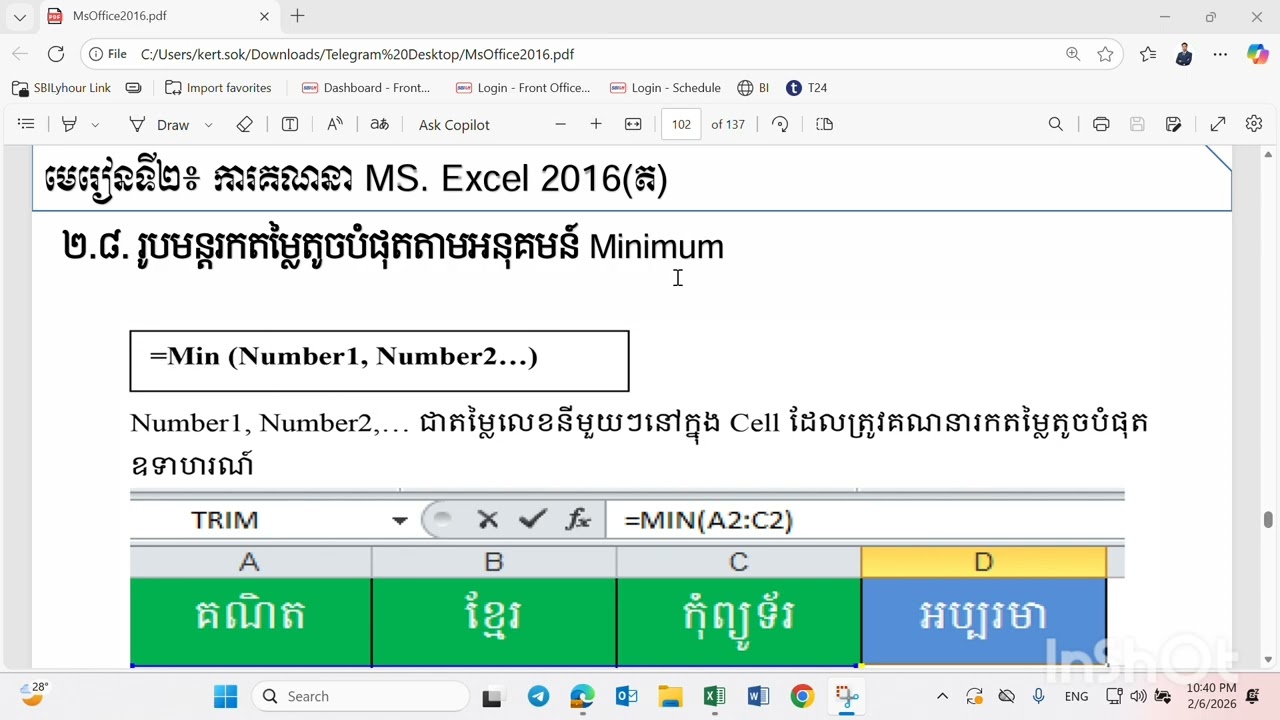
Task: Click the Translate icon
Action: coord(379,124)
